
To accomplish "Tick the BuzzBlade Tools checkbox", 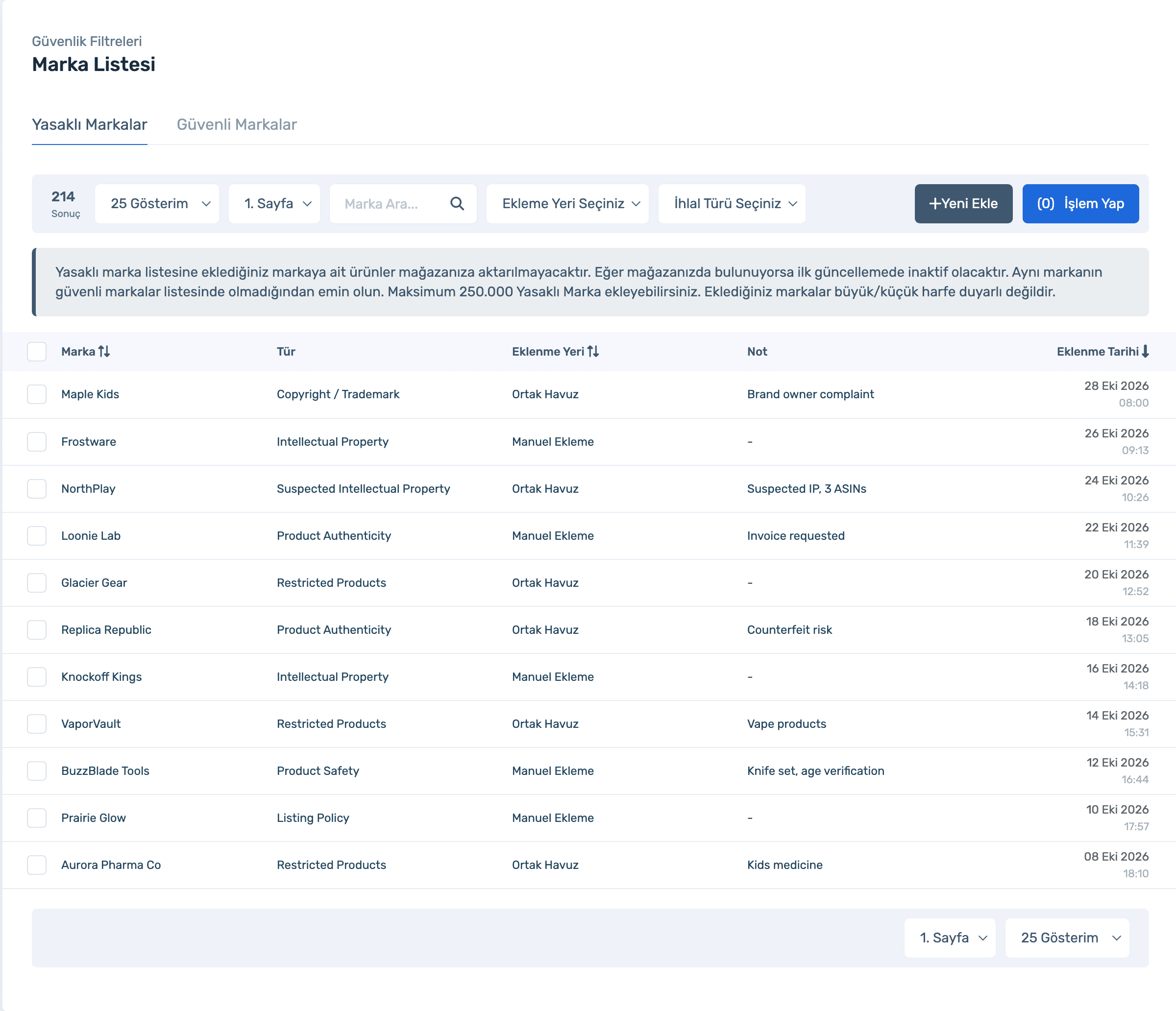I will (37, 771).
